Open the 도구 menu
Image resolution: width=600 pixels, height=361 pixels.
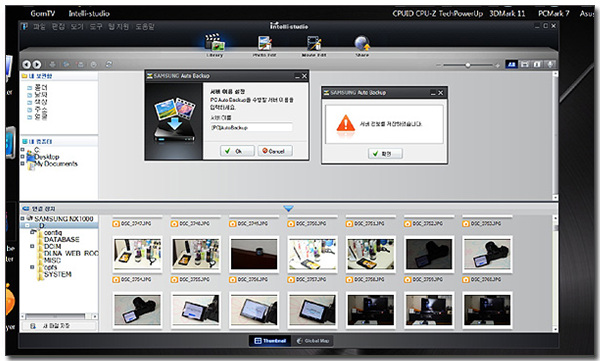(96, 26)
